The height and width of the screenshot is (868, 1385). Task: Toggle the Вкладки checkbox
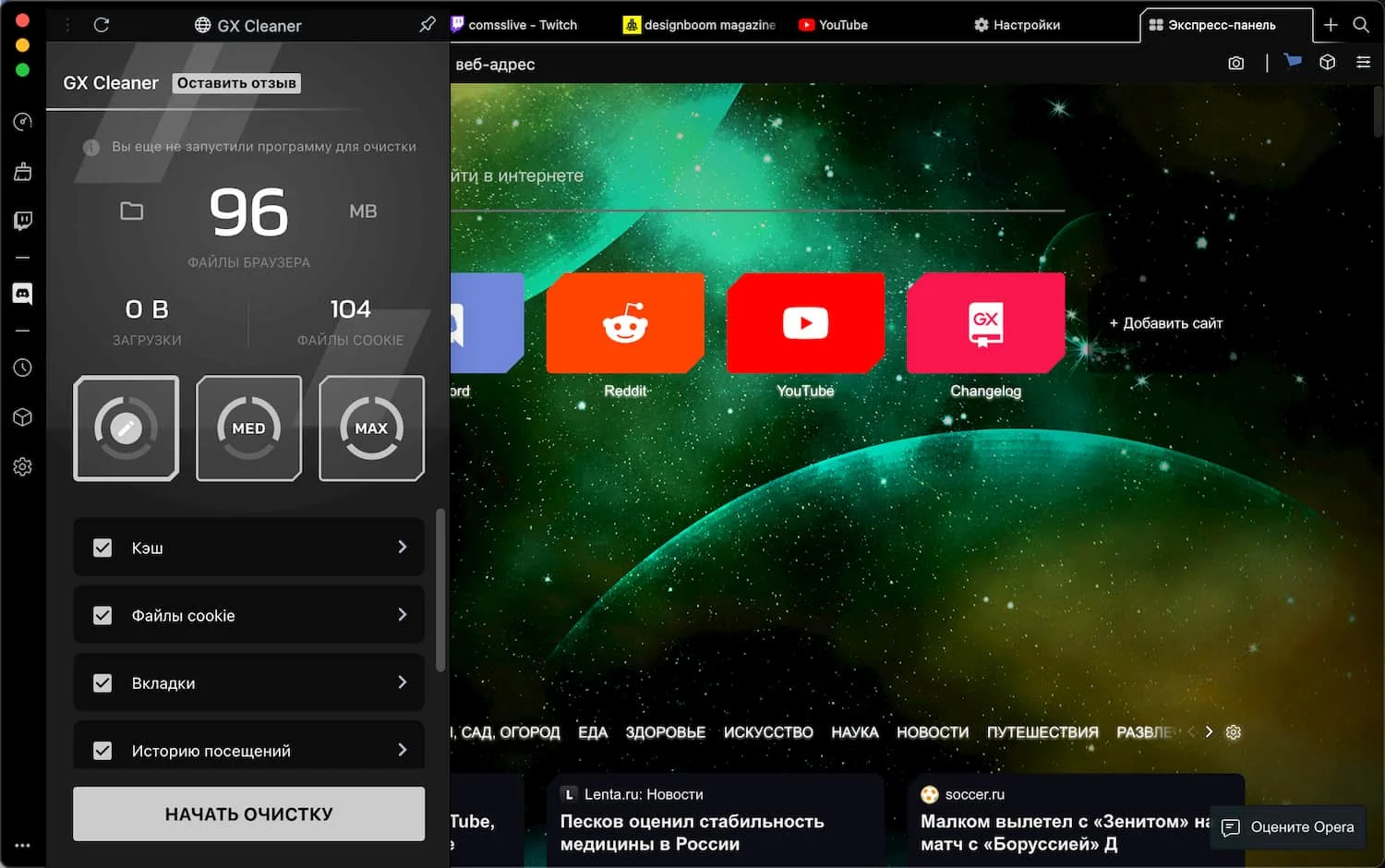pyautogui.click(x=102, y=683)
